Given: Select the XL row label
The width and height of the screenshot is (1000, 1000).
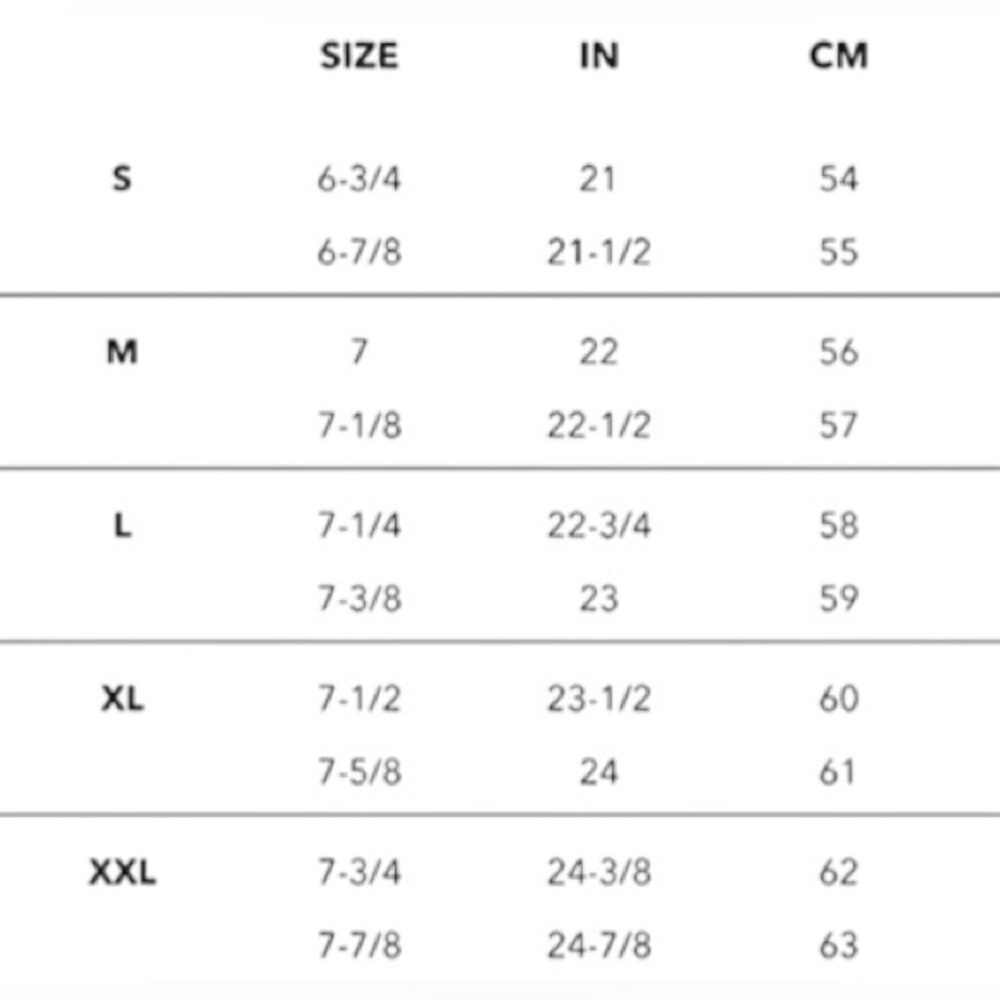Looking at the screenshot, I should (x=122, y=699).
